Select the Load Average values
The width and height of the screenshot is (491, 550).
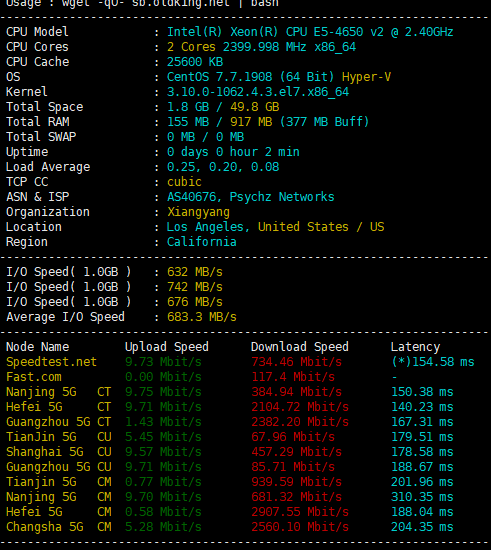223,167
